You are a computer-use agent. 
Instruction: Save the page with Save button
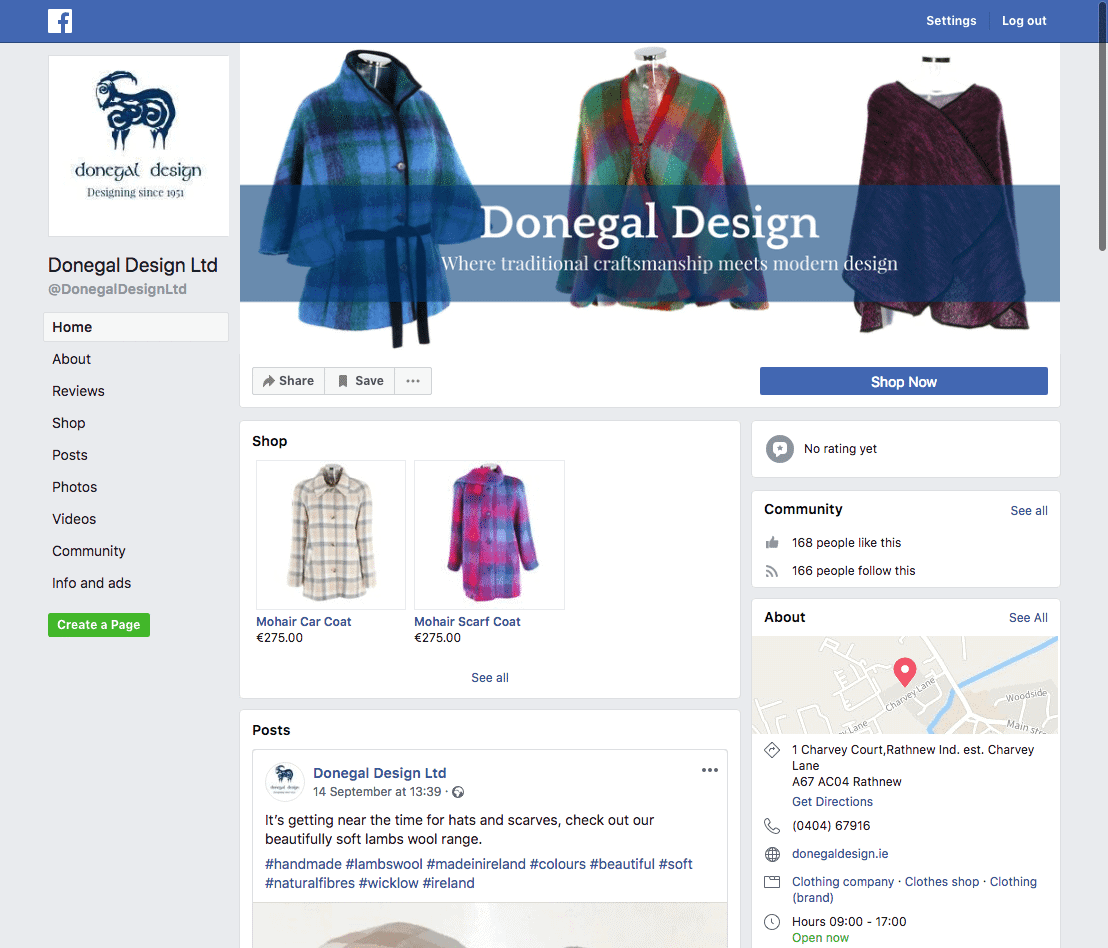point(360,381)
